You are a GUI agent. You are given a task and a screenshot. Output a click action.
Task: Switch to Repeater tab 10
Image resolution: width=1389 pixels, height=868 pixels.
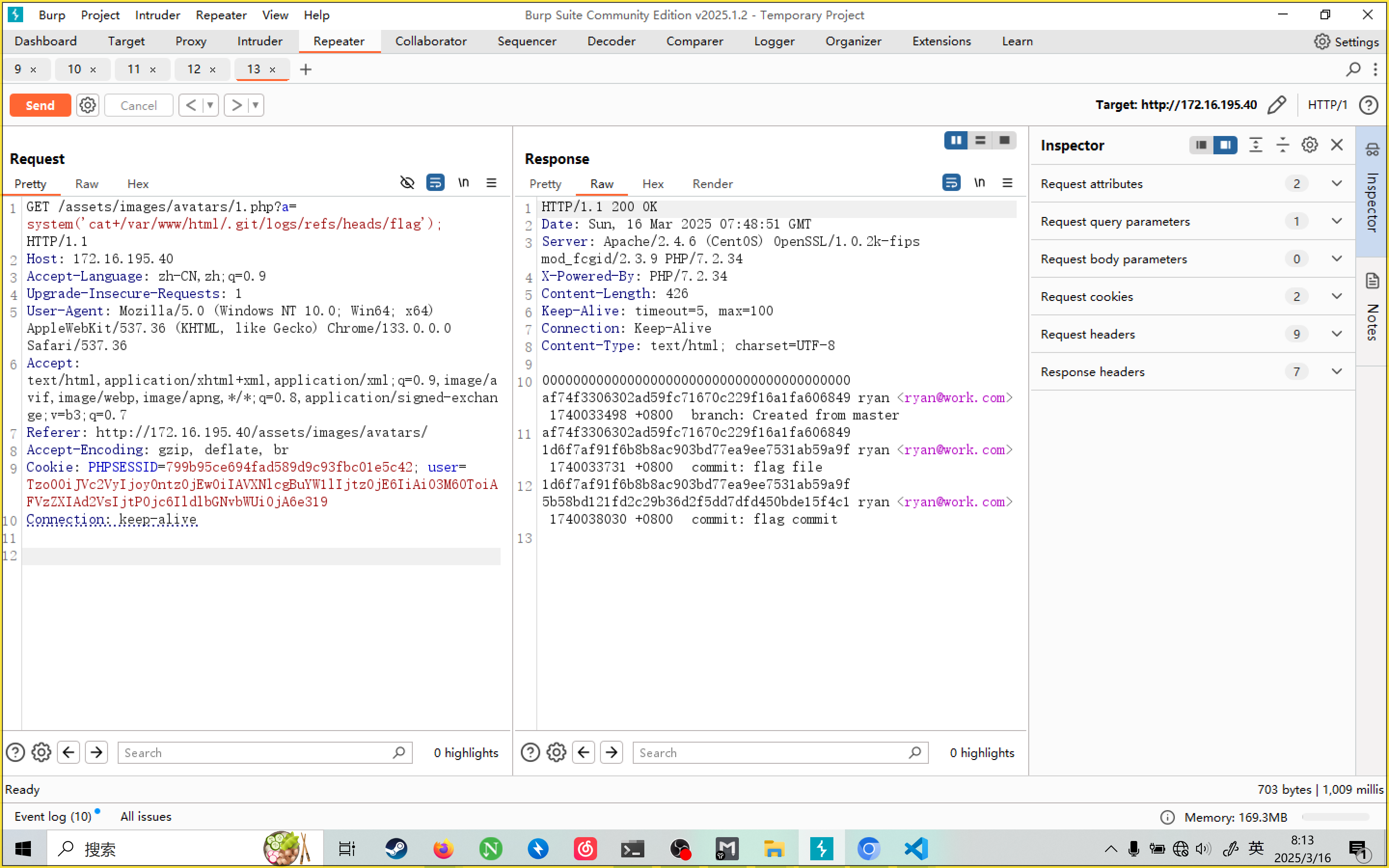[x=74, y=69]
